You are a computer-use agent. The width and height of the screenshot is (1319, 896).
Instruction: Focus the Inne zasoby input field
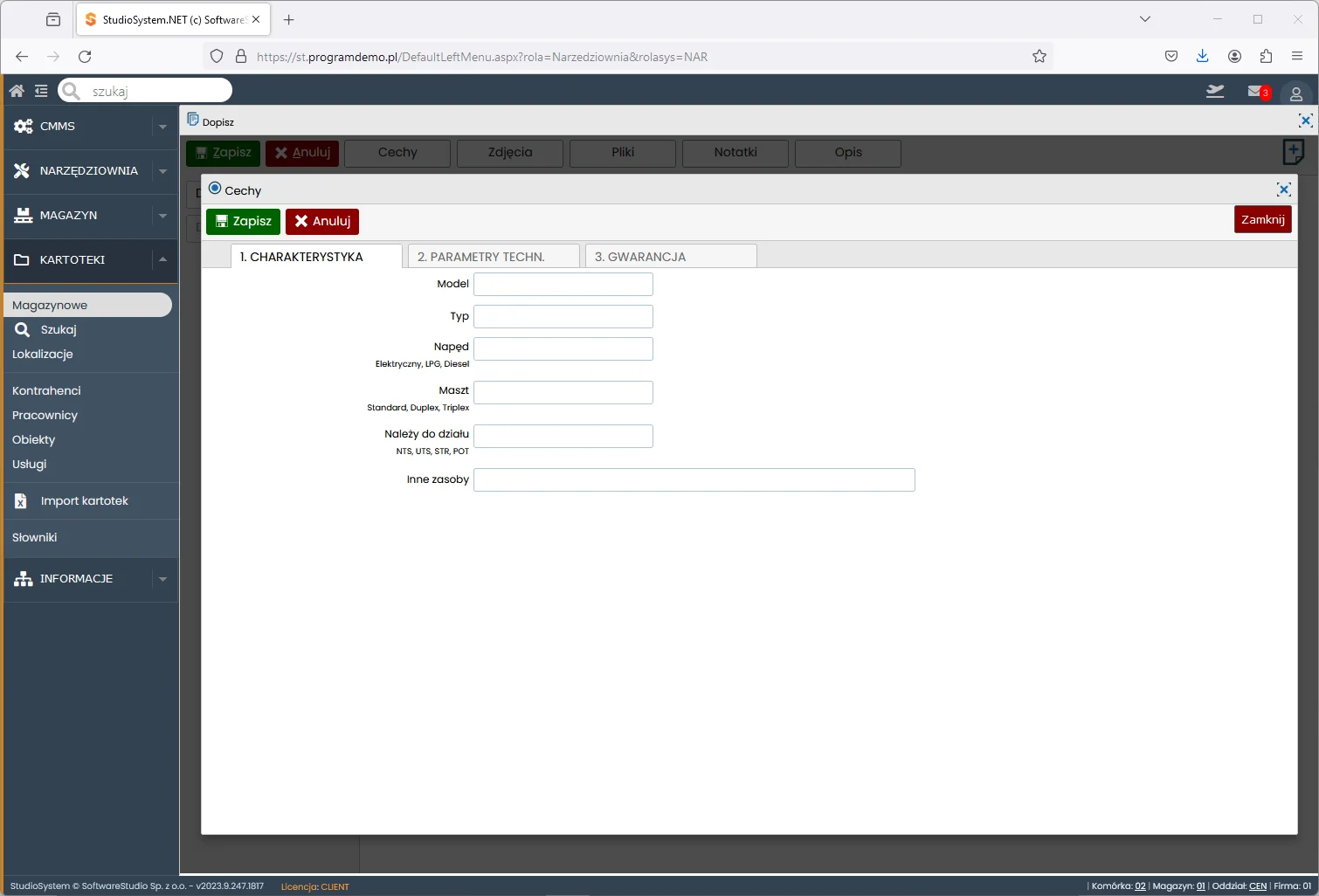coord(694,480)
